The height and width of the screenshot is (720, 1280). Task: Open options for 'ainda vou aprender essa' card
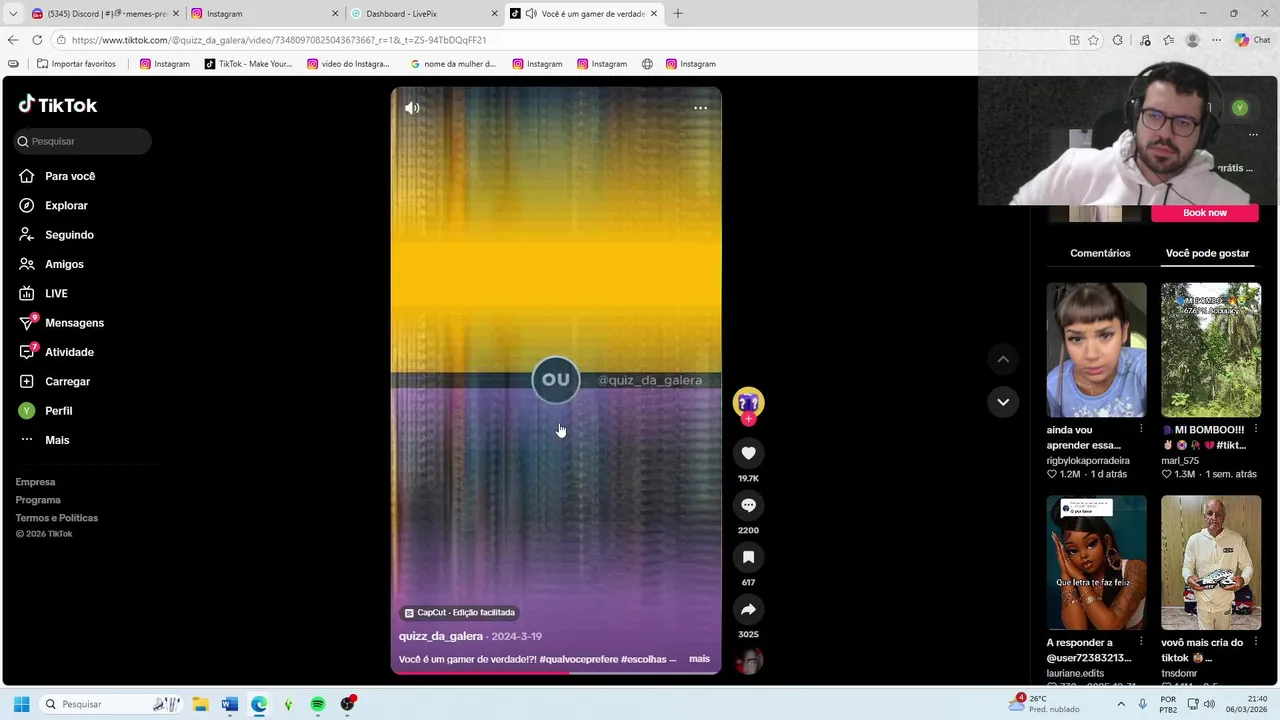[x=1141, y=430]
